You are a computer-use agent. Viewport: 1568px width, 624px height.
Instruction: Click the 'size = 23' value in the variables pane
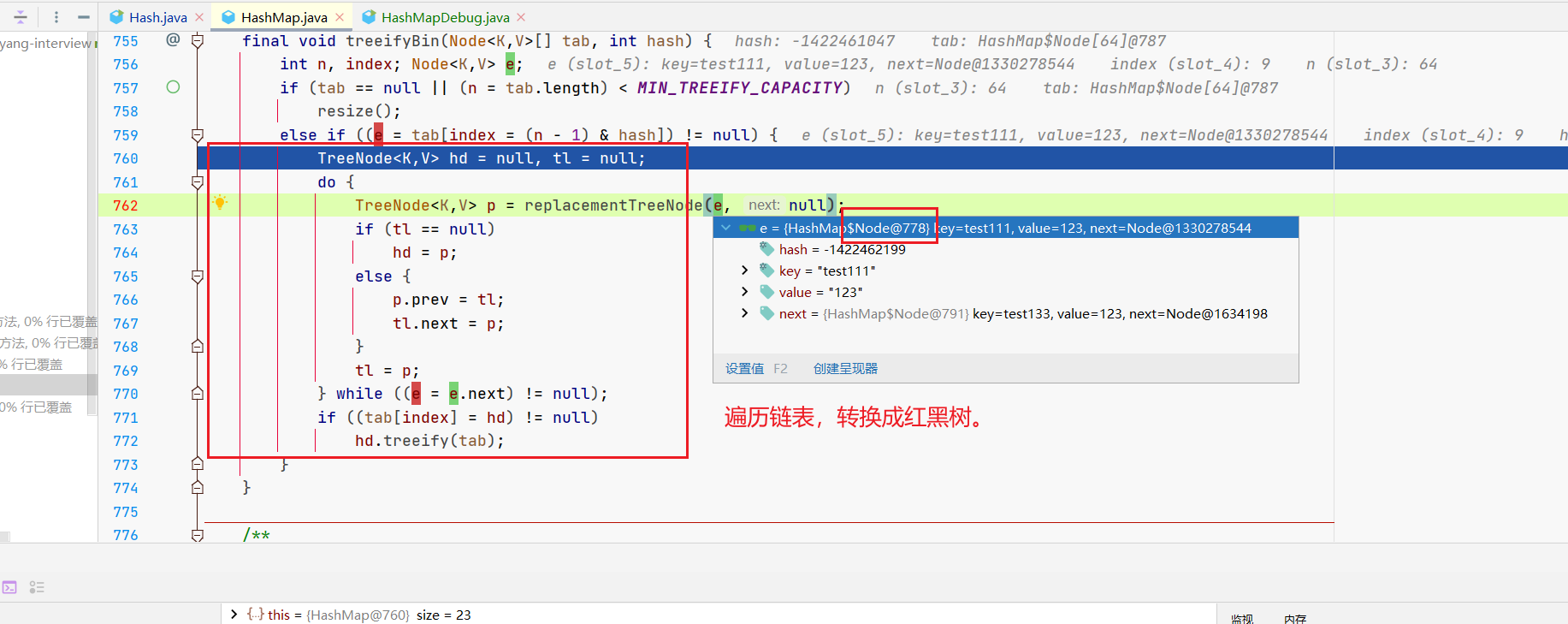[443, 615]
